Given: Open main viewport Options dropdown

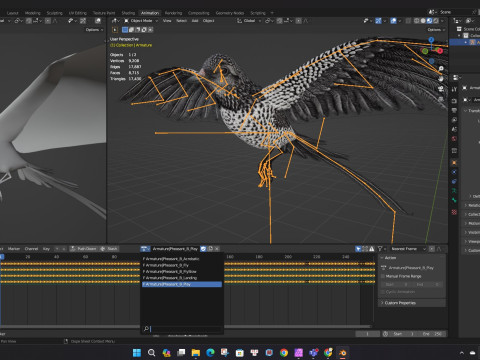Looking at the screenshot, I should pos(436,30).
